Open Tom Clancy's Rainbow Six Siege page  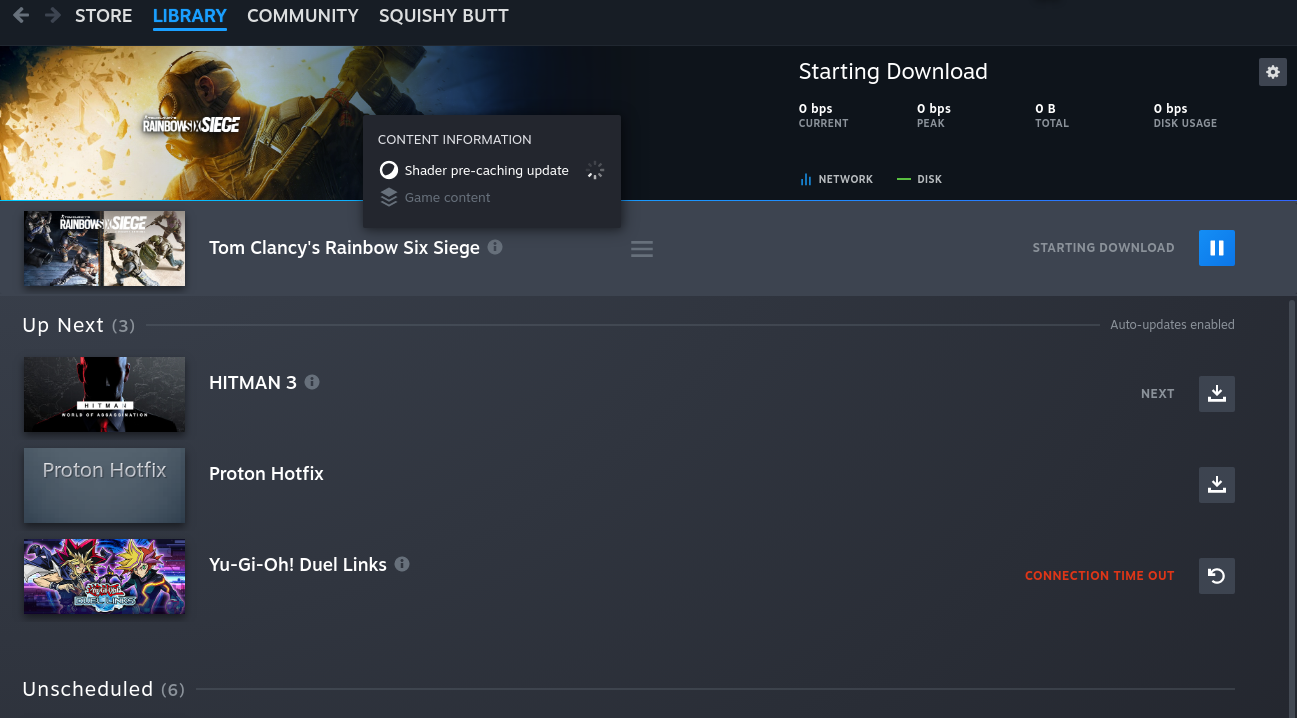pyautogui.click(x=344, y=247)
